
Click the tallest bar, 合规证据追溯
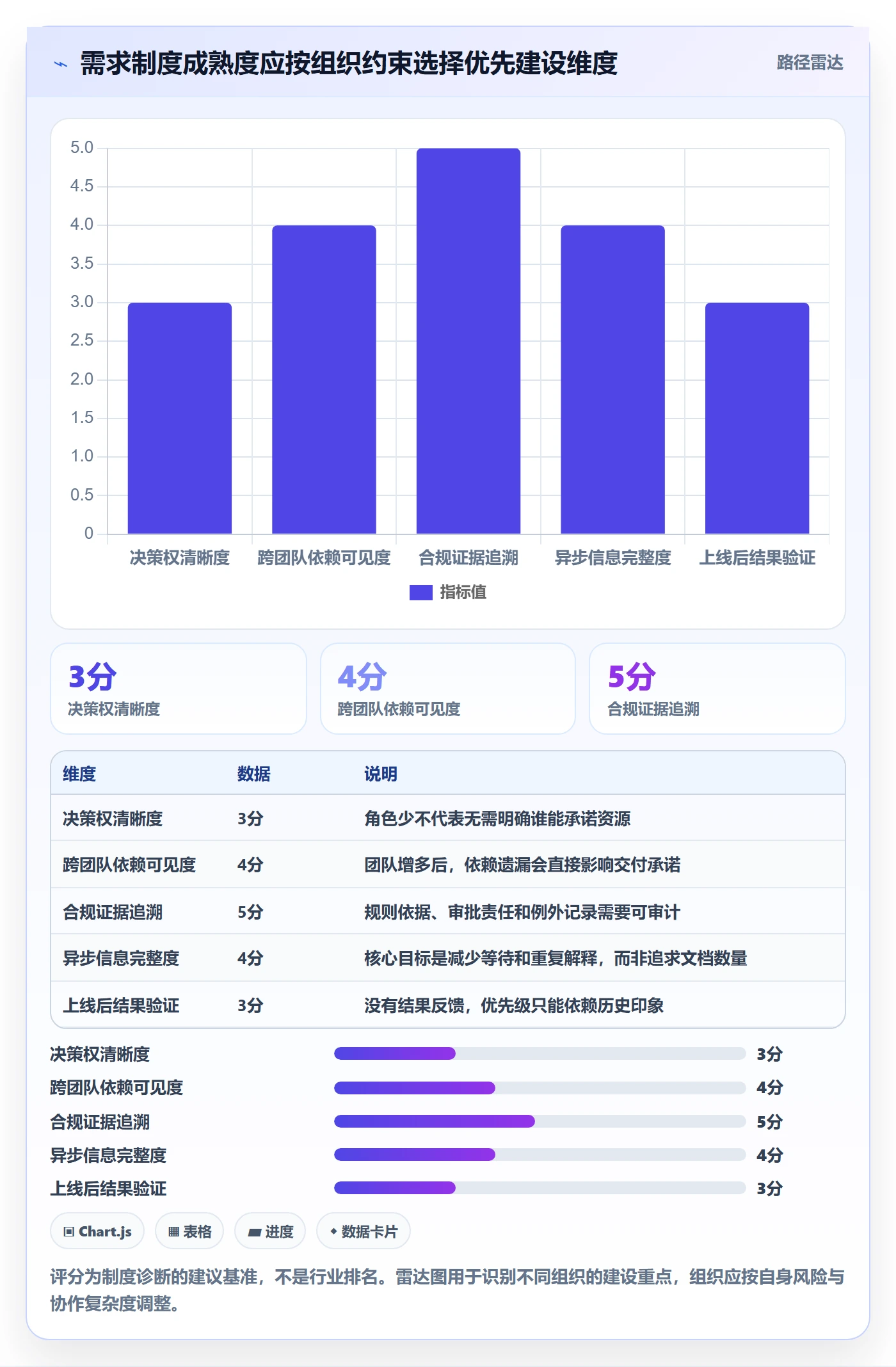point(468,341)
